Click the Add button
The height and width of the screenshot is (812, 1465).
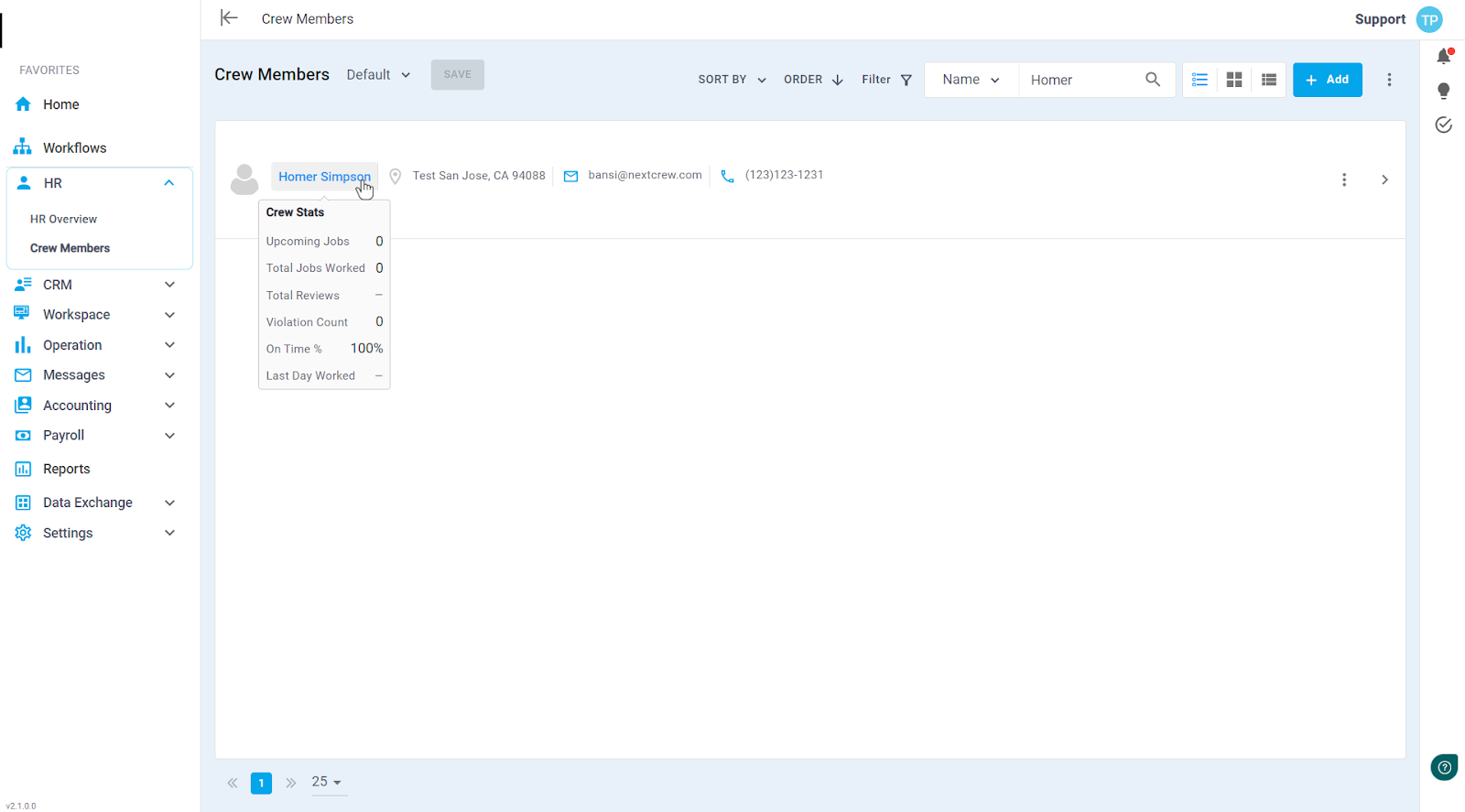tap(1328, 80)
